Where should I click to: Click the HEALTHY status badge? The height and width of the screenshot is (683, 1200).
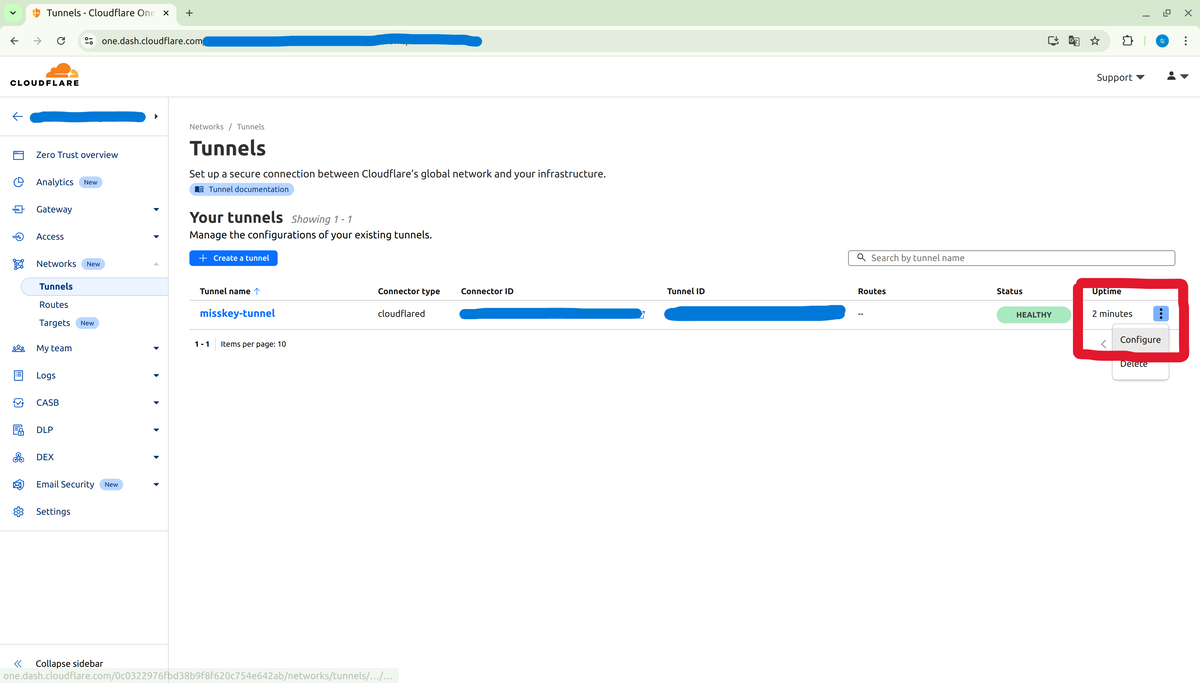[x=1033, y=314]
